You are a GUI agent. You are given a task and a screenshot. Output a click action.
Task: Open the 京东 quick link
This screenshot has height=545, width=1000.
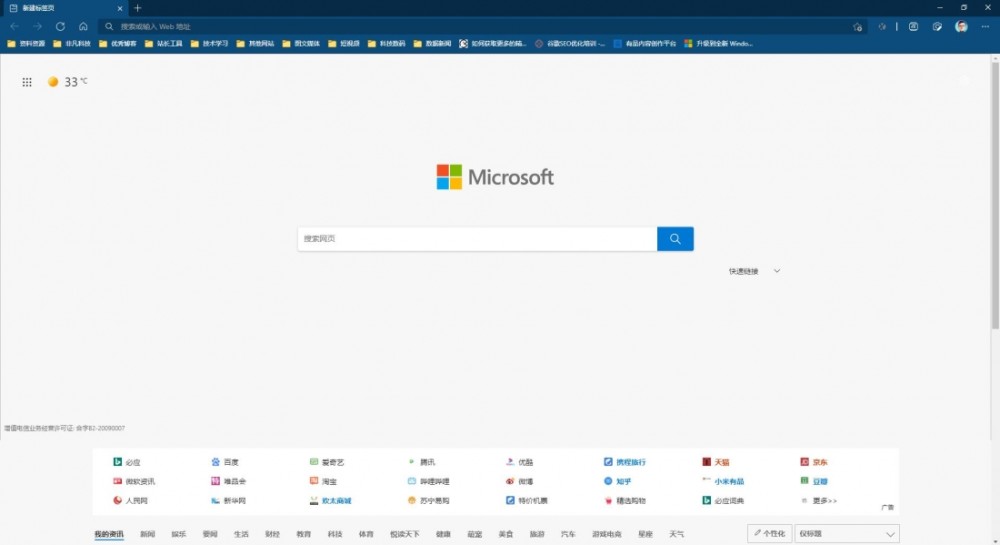pos(814,462)
